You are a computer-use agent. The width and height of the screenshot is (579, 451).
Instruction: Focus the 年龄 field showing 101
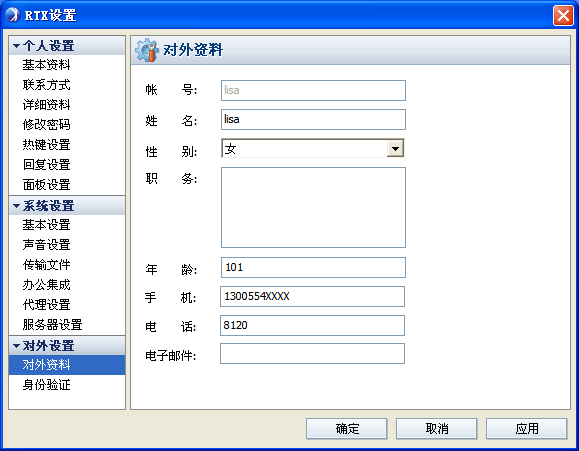point(313,267)
